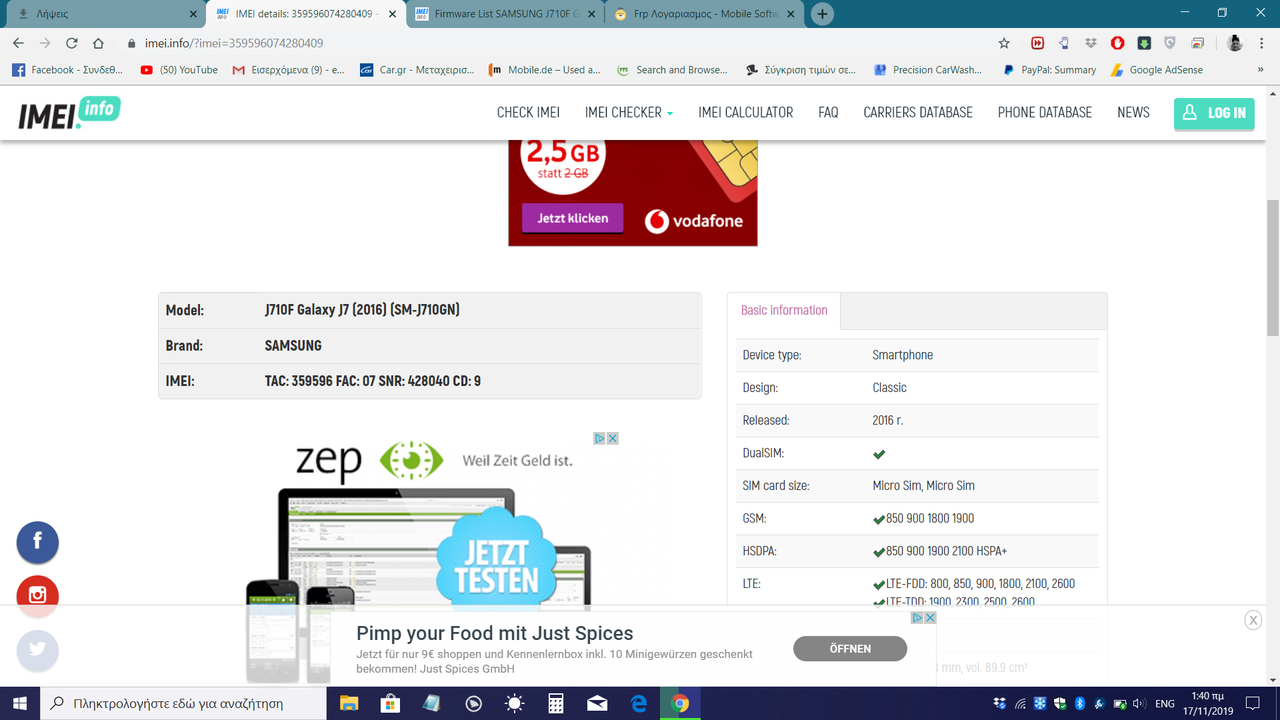Open Facebook share floating button
1280x720 pixels.
pyautogui.click(x=38, y=542)
